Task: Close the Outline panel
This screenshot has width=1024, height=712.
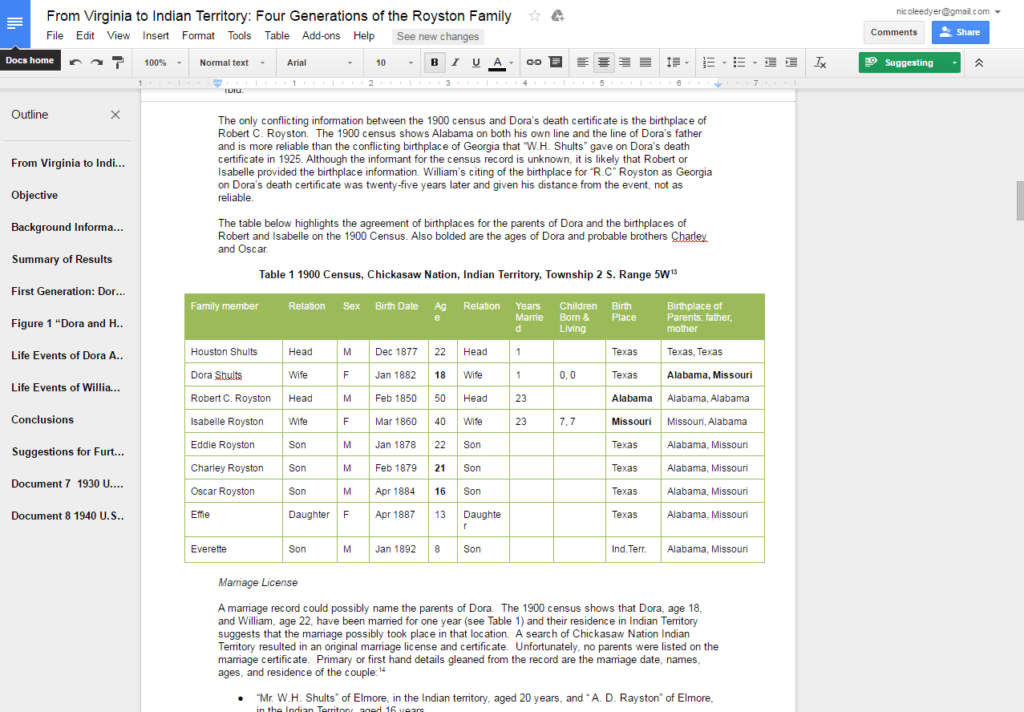Action: pos(116,114)
